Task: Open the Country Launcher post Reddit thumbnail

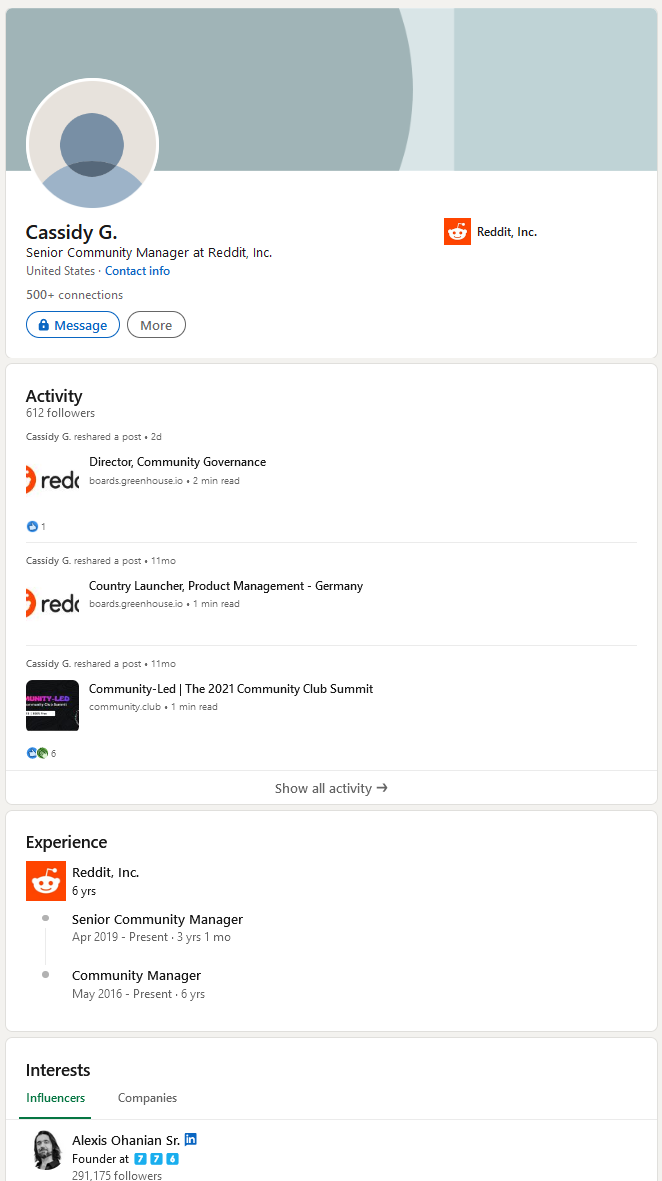Action: 52,603
